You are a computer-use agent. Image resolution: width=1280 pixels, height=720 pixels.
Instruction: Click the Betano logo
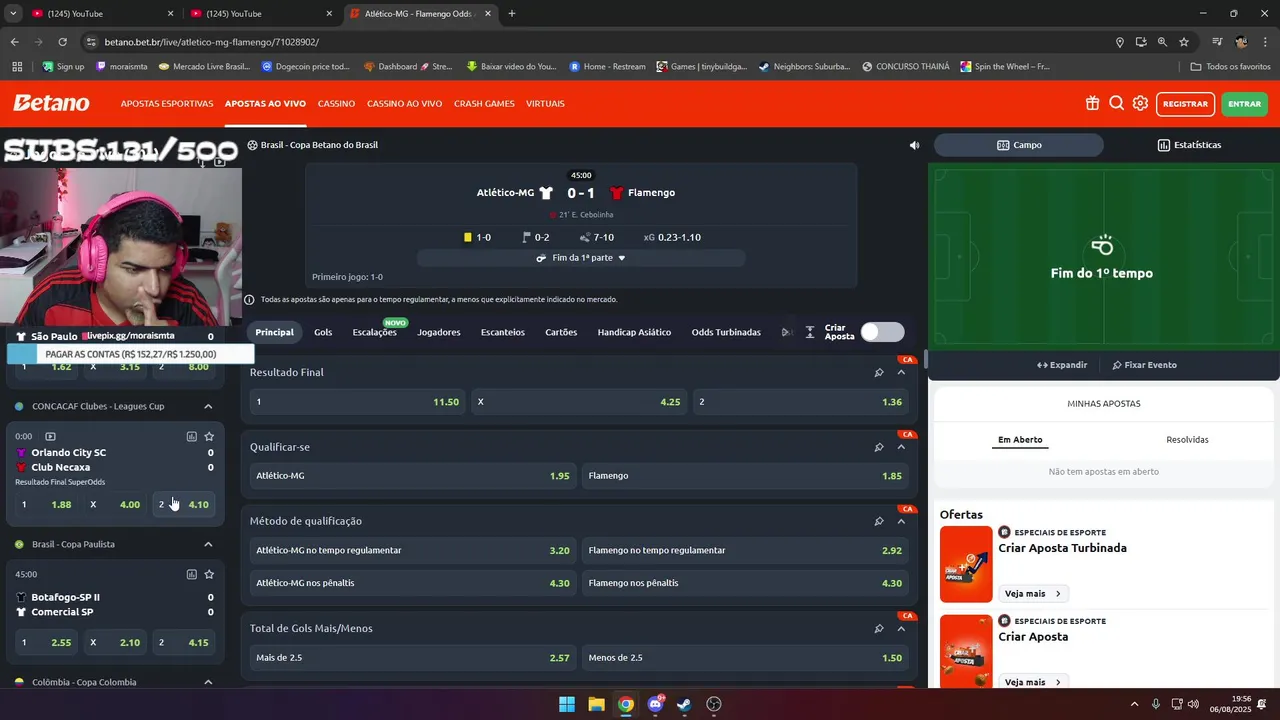[x=51, y=103]
